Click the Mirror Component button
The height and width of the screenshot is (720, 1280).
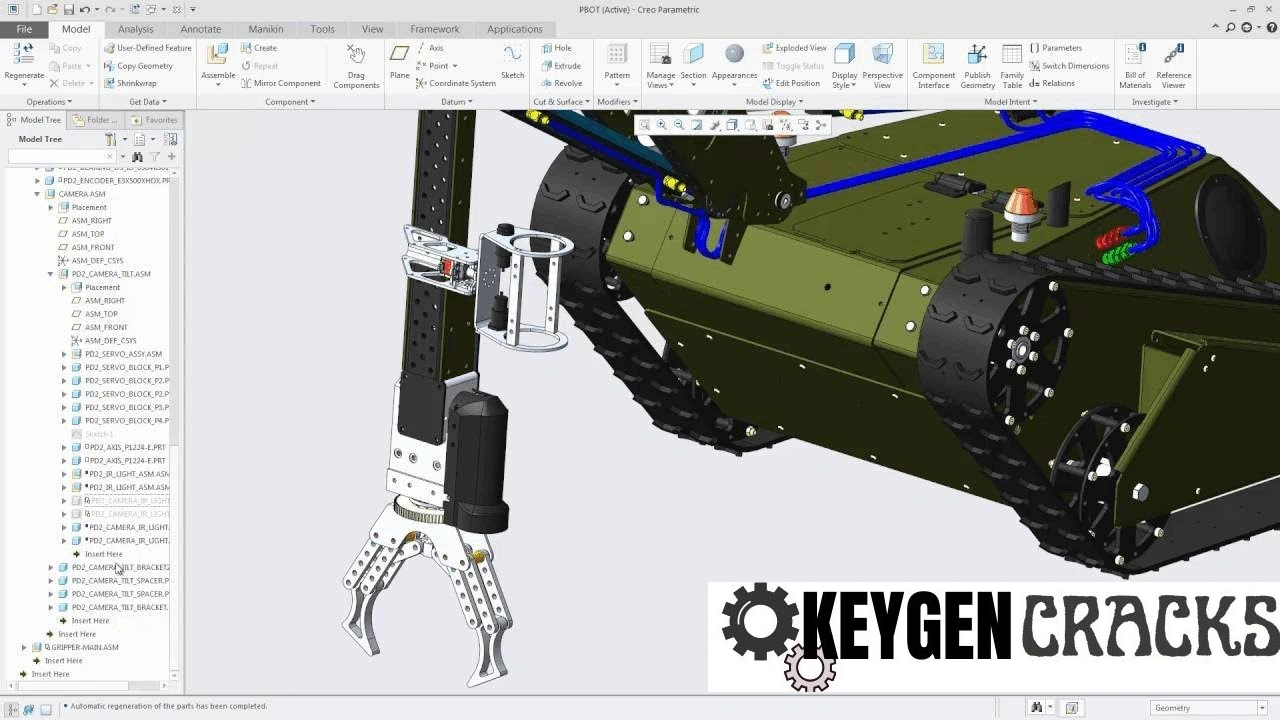[281, 83]
